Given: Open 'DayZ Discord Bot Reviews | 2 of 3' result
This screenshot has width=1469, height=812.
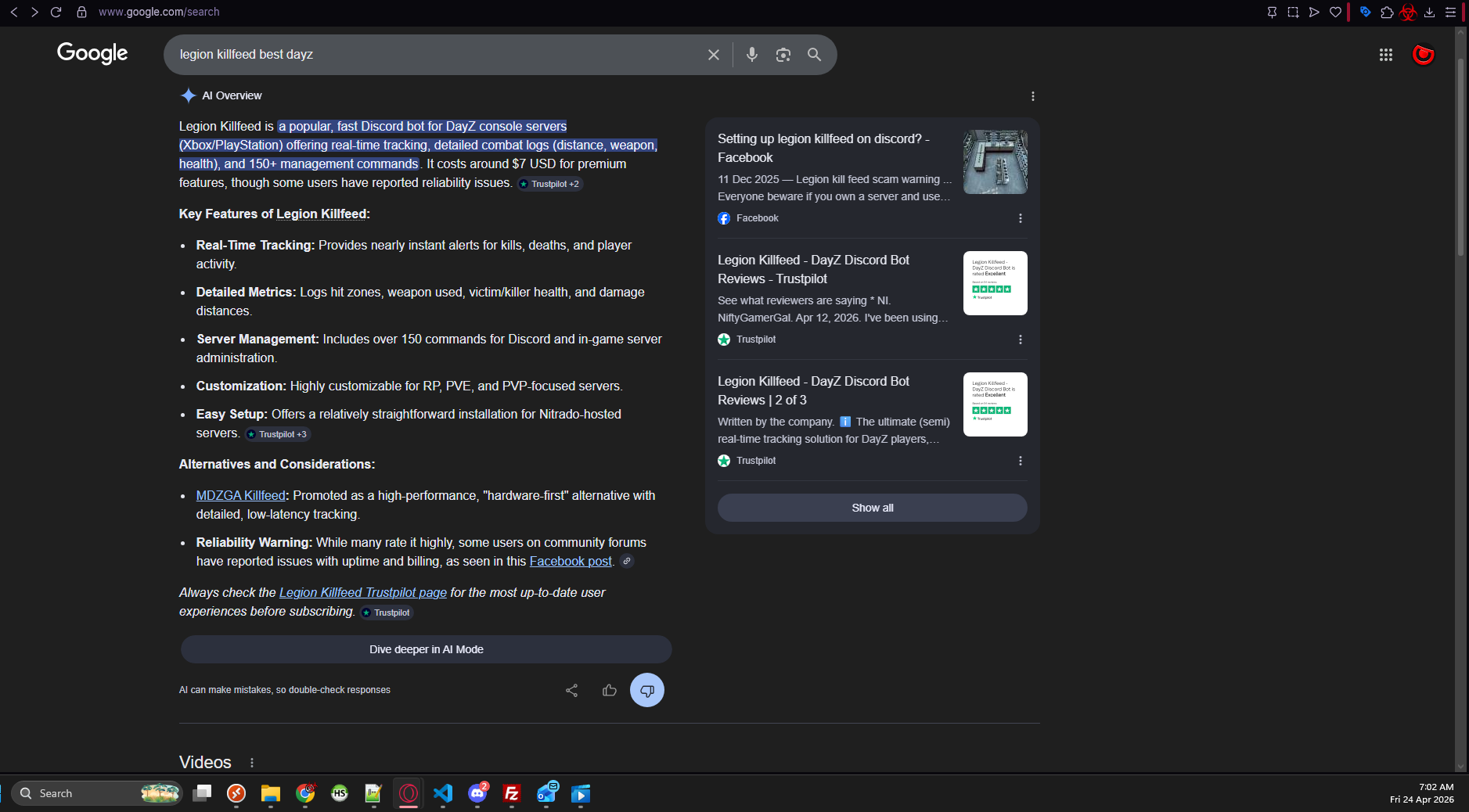Looking at the screenshot, I should pyautogui.click(x=813, y=390).
